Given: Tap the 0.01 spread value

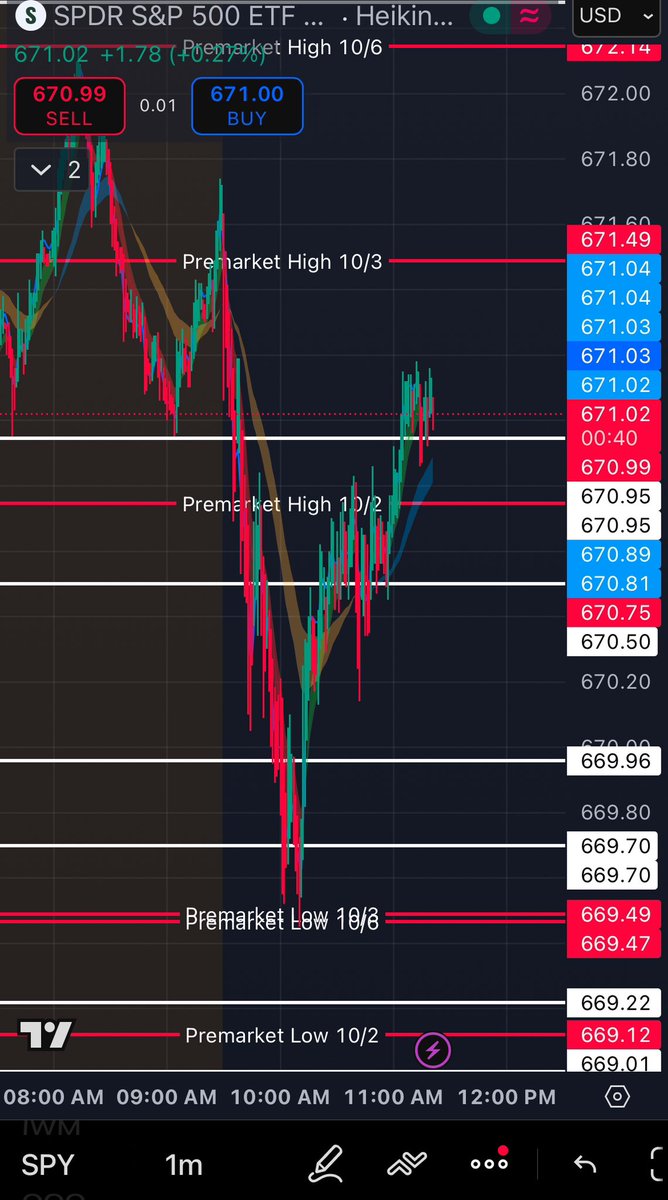Looking at the screenshot, I should click(x=158, y=106).
